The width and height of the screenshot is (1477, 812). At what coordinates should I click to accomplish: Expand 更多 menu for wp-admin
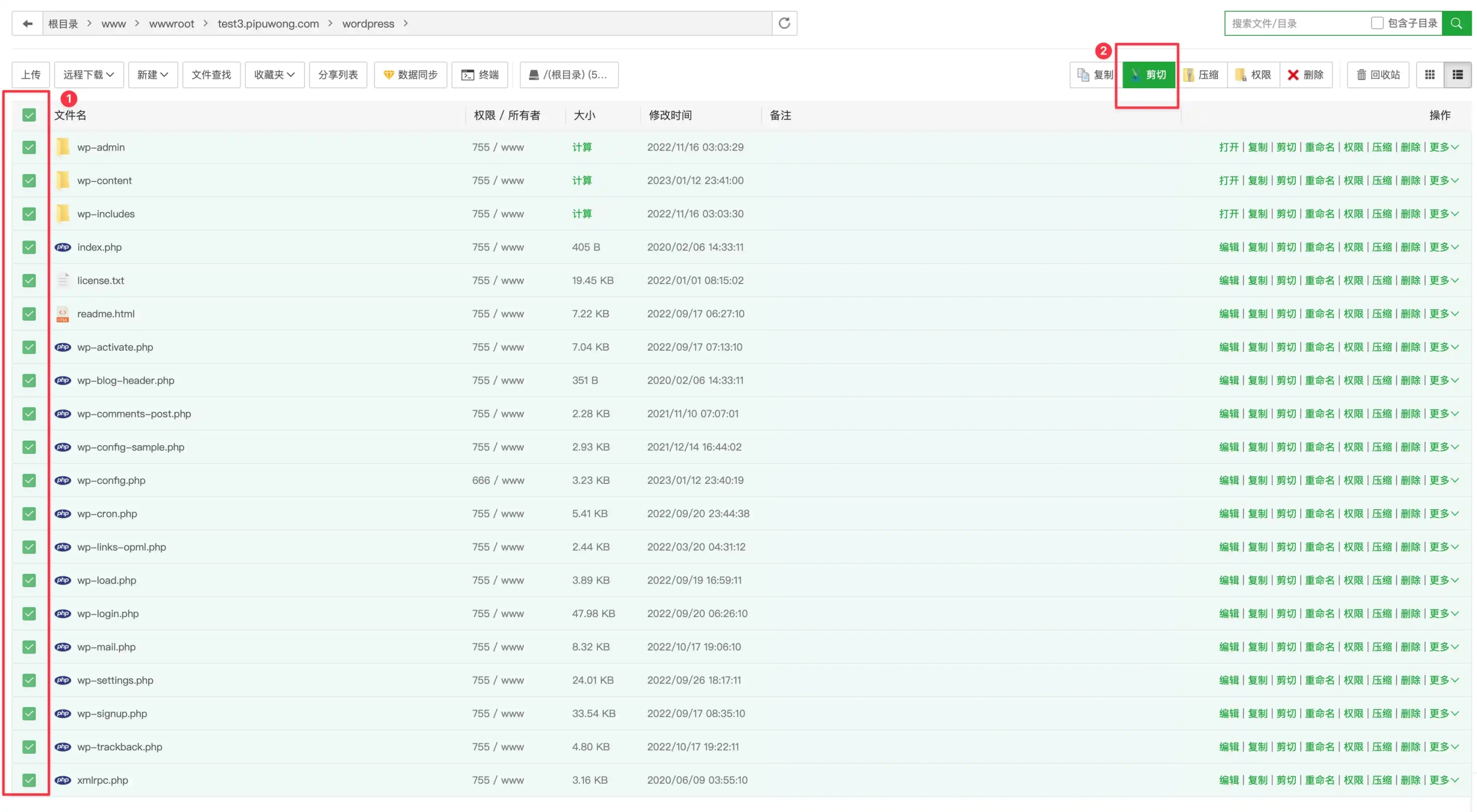coord(1444,147)
